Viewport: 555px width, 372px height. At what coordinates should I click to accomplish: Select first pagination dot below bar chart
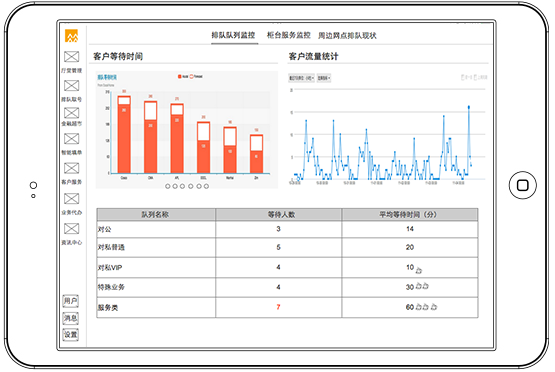(x=168, y=186)
